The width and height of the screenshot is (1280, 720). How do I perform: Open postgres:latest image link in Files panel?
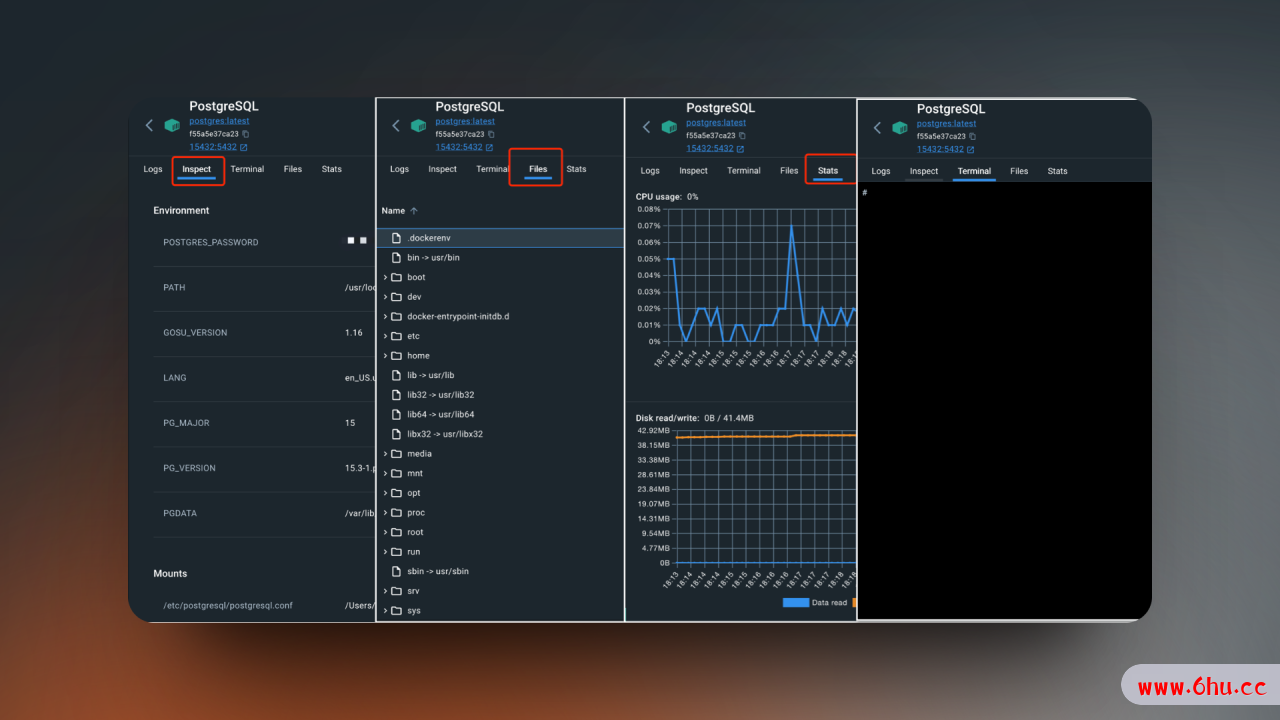click(464, 121)
